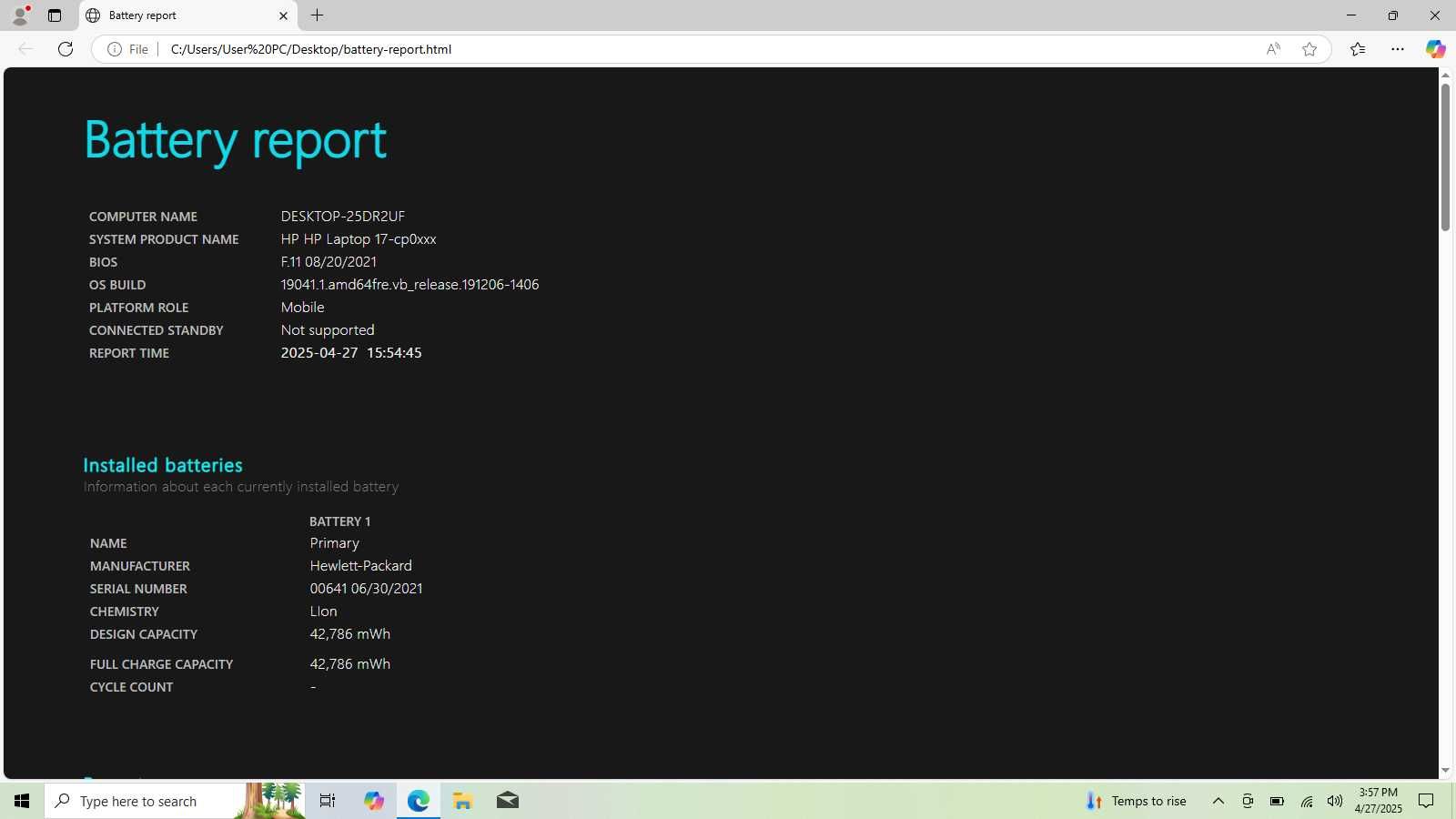Open the browser profile icon
The image size is (1456, 819).
tap(20, 15)
